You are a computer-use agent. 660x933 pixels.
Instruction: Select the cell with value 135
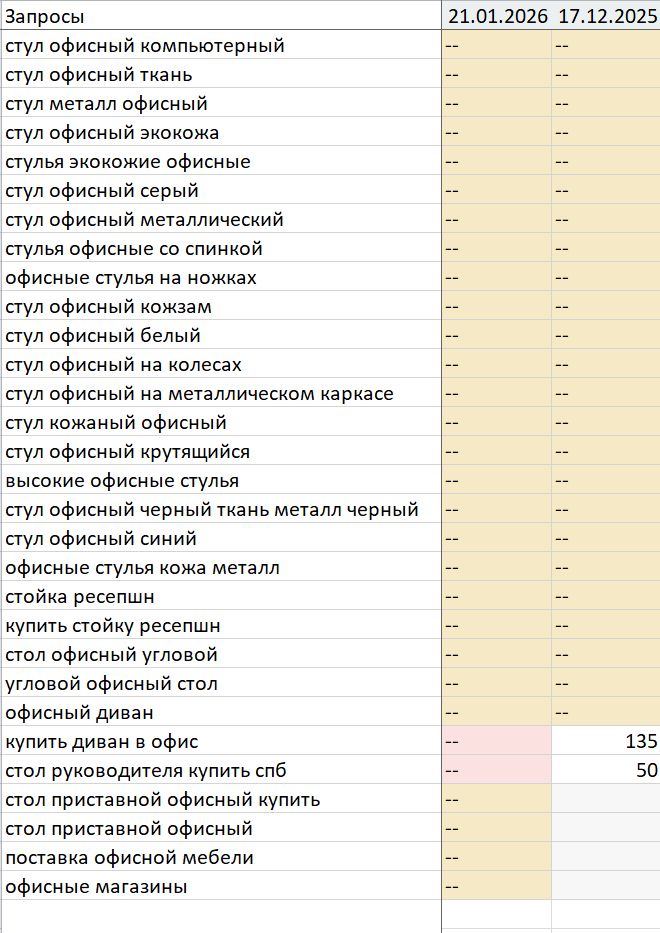[606, 741]
